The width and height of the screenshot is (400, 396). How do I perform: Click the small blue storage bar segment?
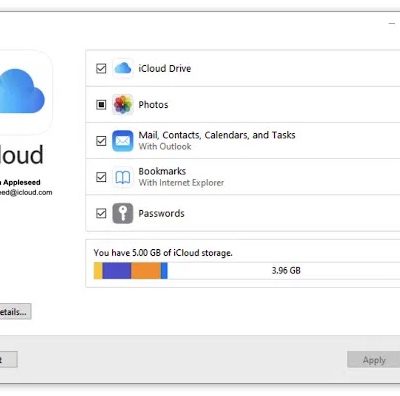[164, 271]
